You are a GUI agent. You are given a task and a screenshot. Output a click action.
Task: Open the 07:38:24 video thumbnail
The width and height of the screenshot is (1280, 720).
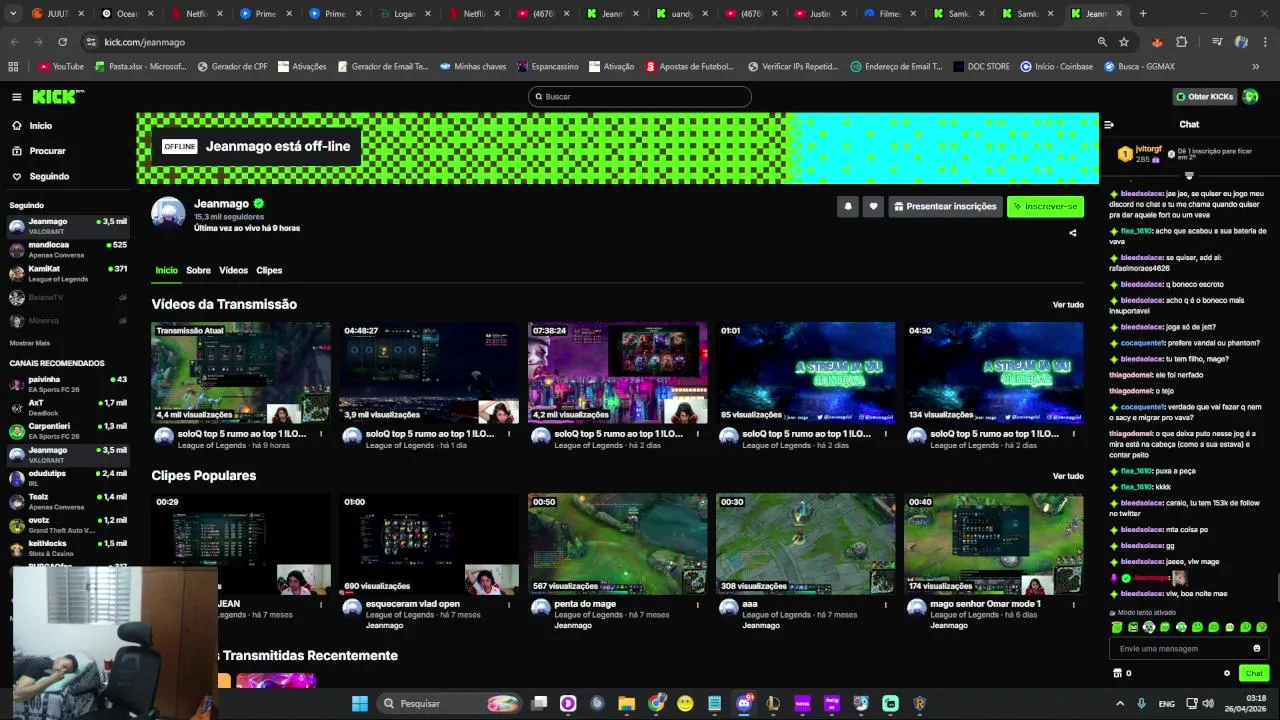[x=617, y=372]
